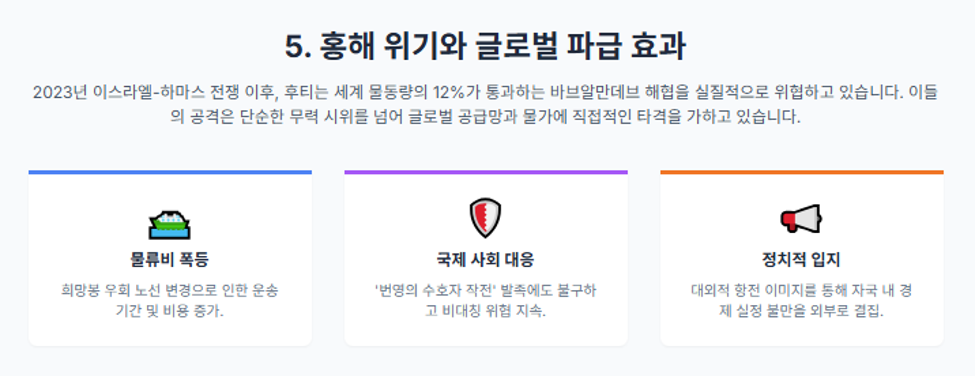
Task: Click the 대외적 항전 이미지 description text
Action: point(802,301)
